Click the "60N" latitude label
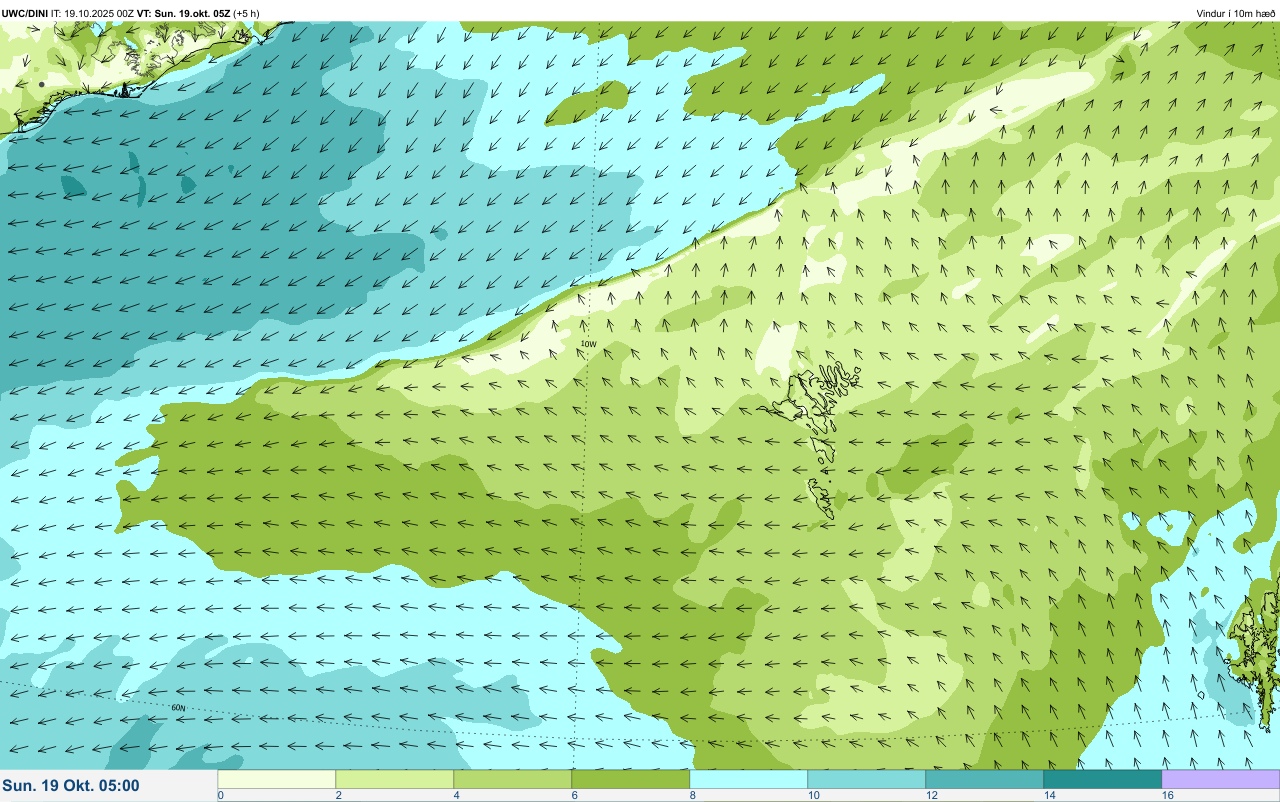The width and height of the screenshot is (1280, 802). point(178,708)
